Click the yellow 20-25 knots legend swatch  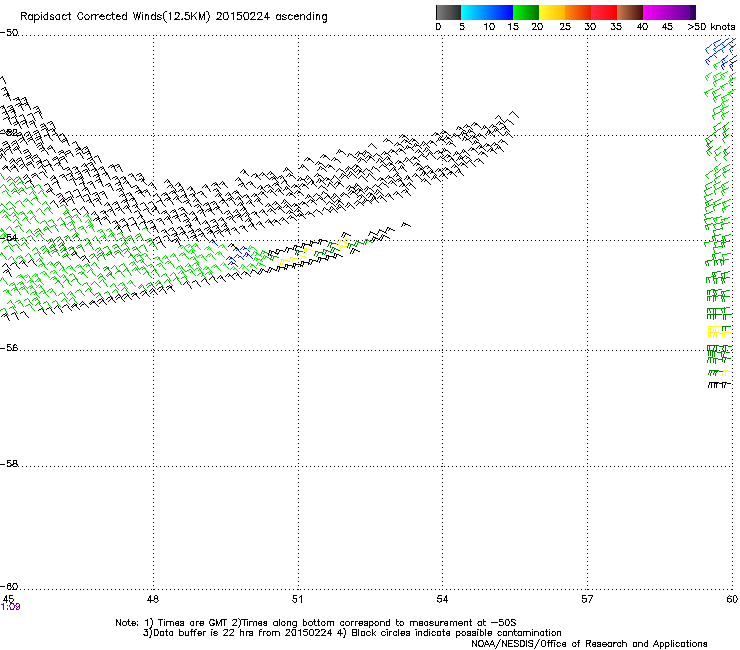[552, 12]
